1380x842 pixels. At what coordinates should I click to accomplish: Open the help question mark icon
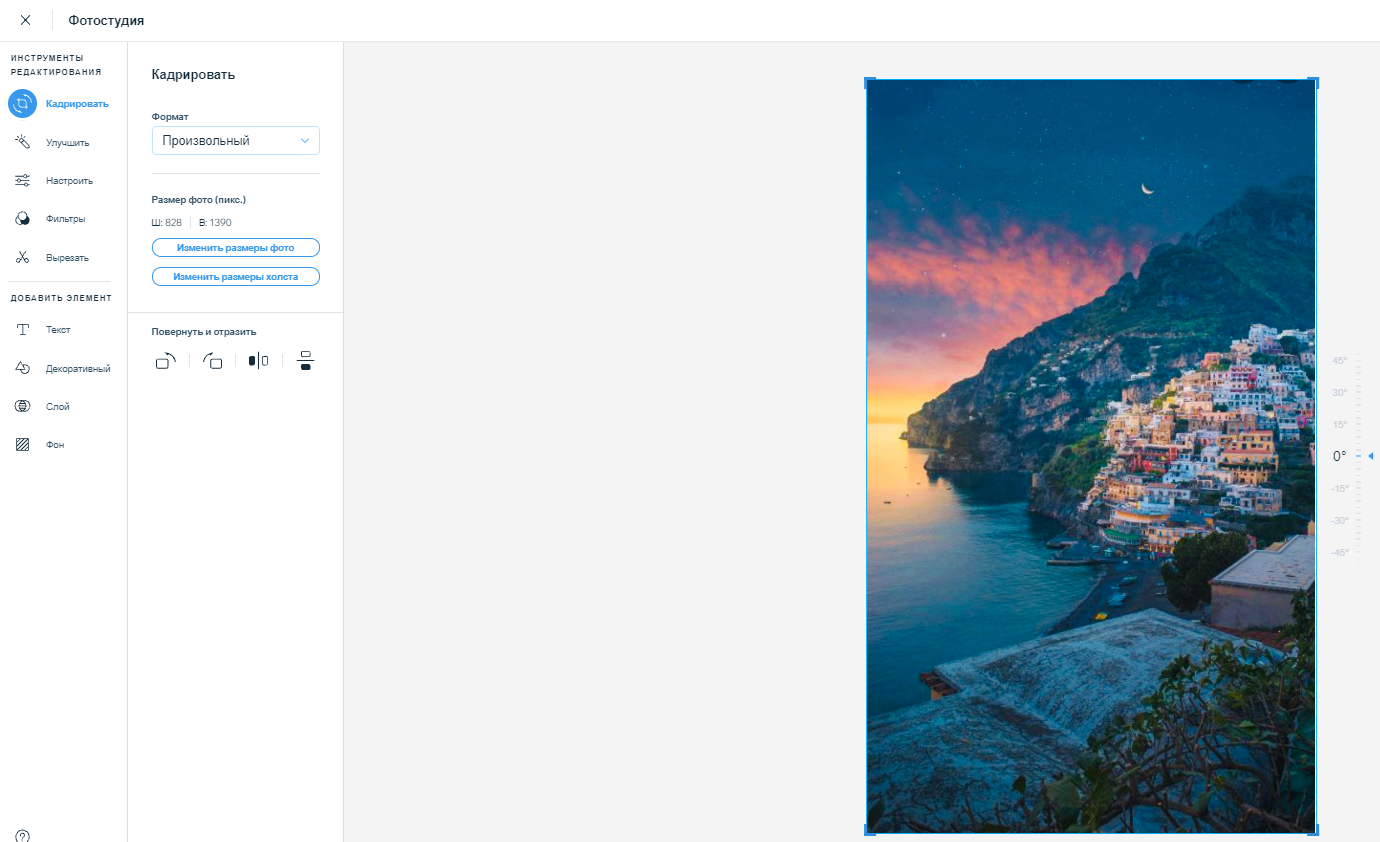point(22,836)
